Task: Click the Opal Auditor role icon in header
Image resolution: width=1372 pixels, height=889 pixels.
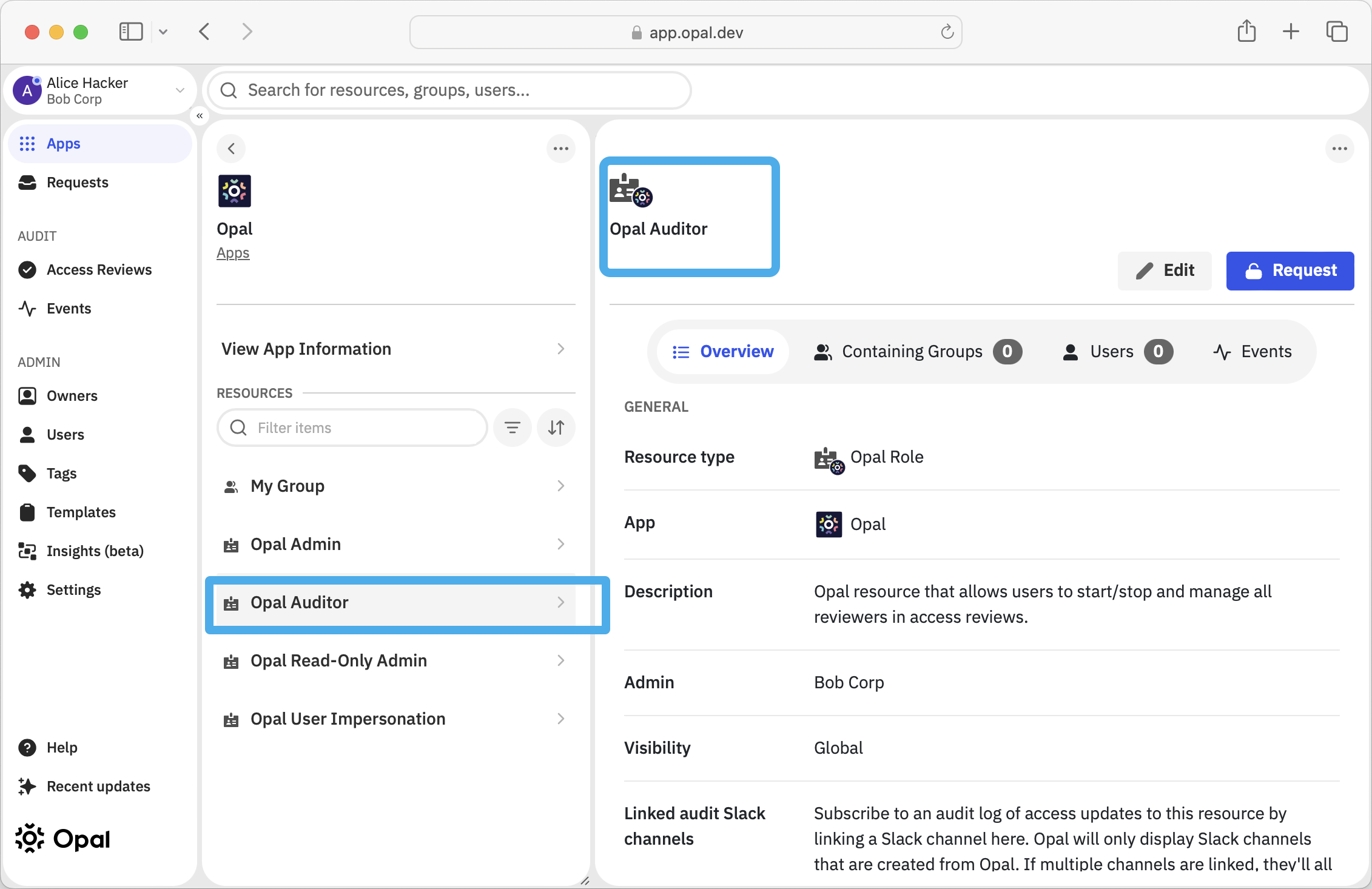Action: 631,190
